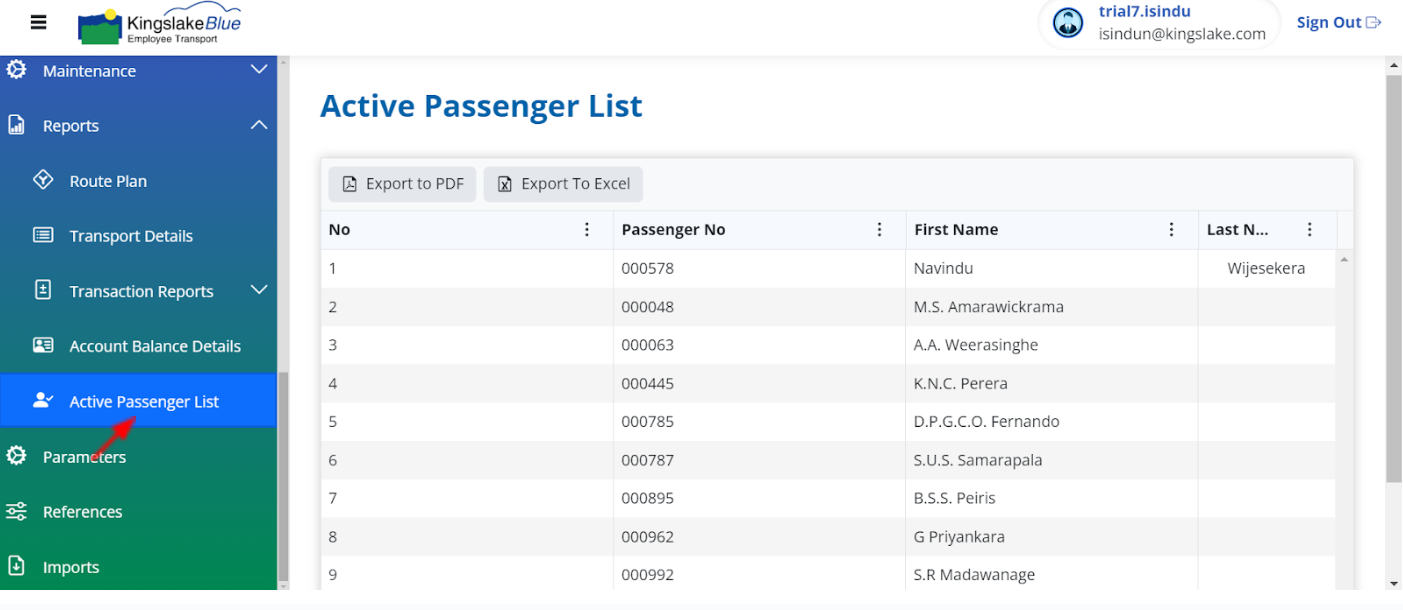Expand the Transaction Reports chevron

[259, 290]
